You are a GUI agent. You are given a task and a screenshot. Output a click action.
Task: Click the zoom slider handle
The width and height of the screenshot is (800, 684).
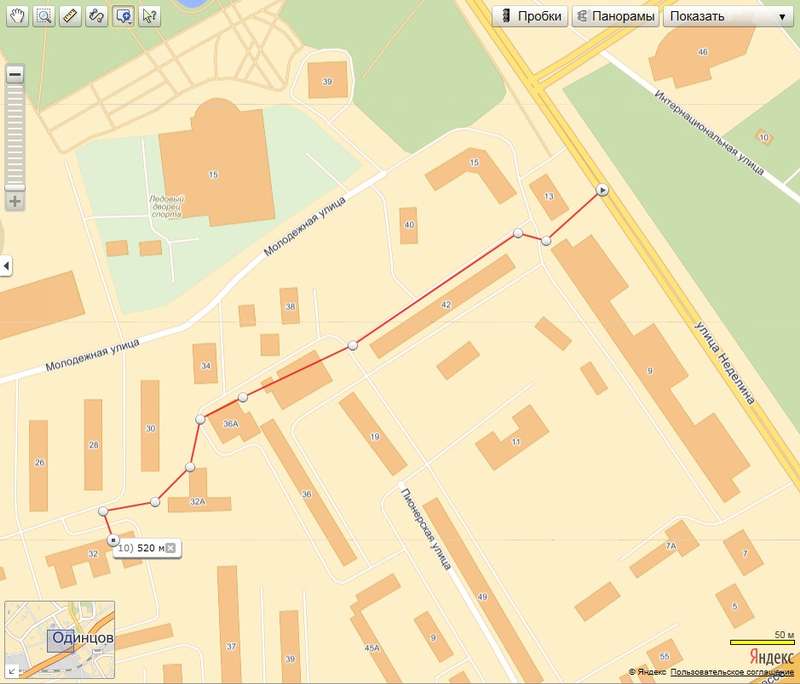pyautogui.click(x=15, y=187)
